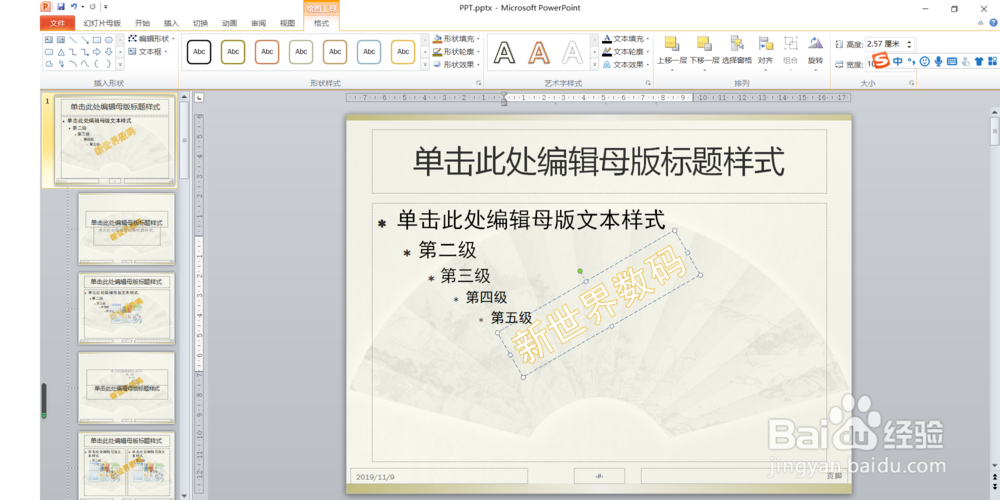Apply the faint white WordArt A style
1000x500 pixels.
coord(573,52)
